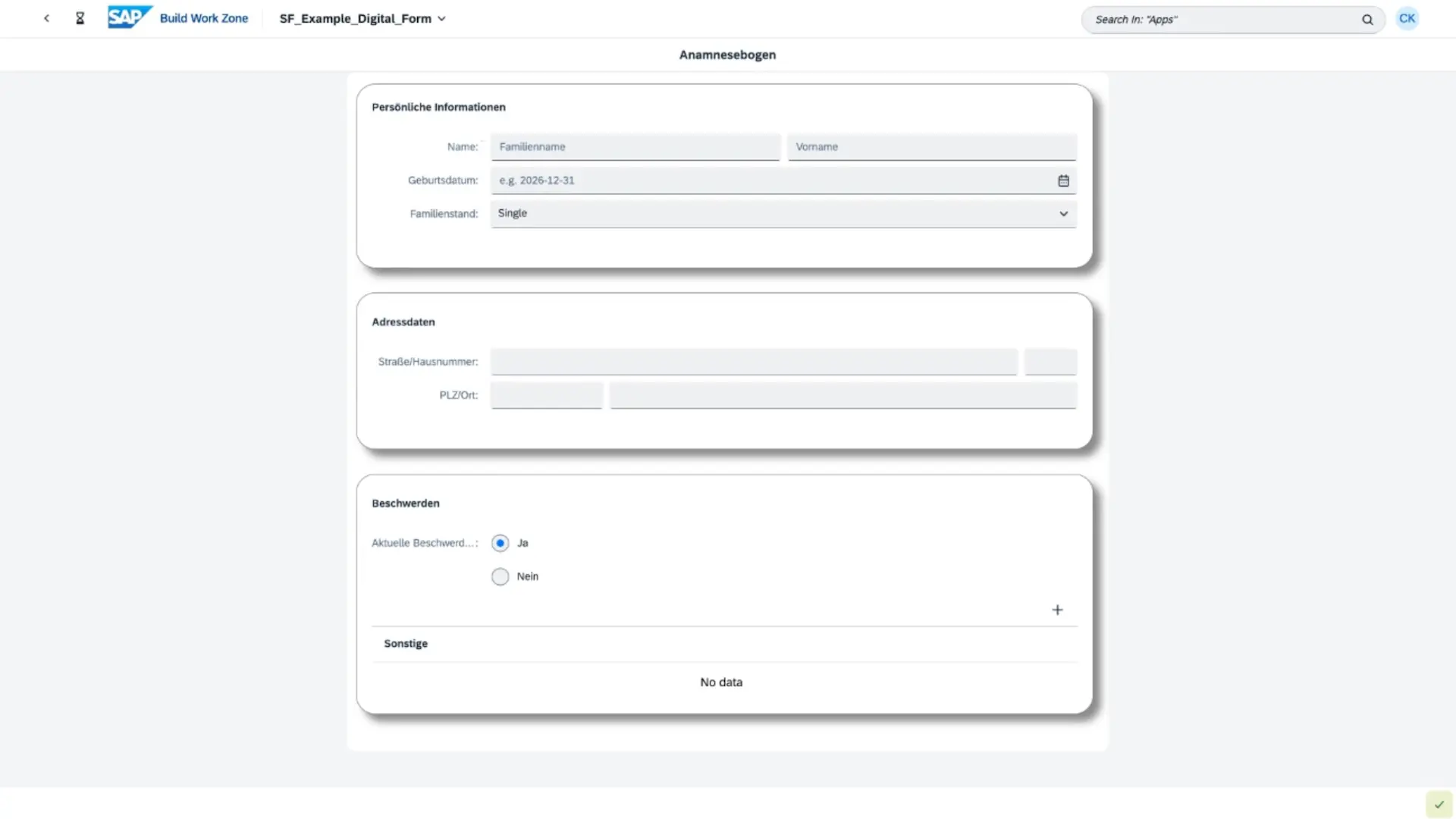
Task: Click the hourglass history icon
Action: [80, 18]
